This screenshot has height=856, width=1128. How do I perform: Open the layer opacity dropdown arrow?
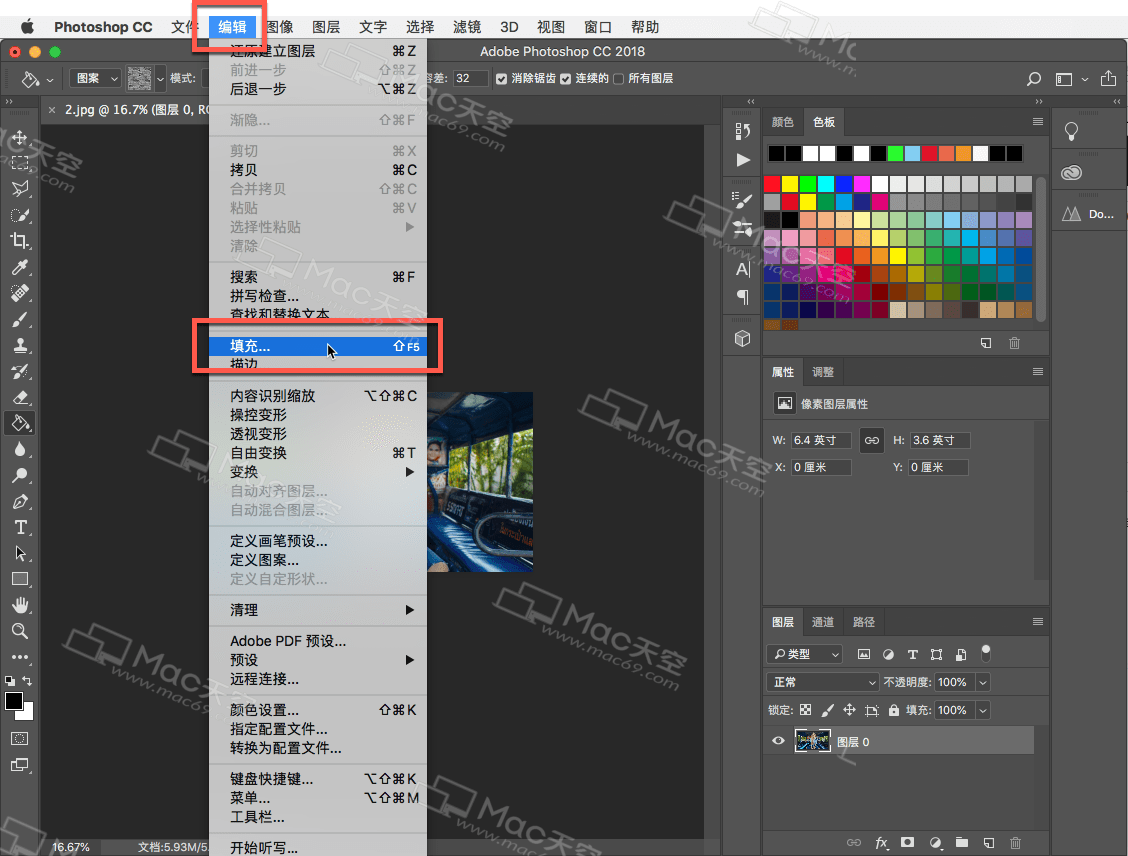click(x=983, y=682)
